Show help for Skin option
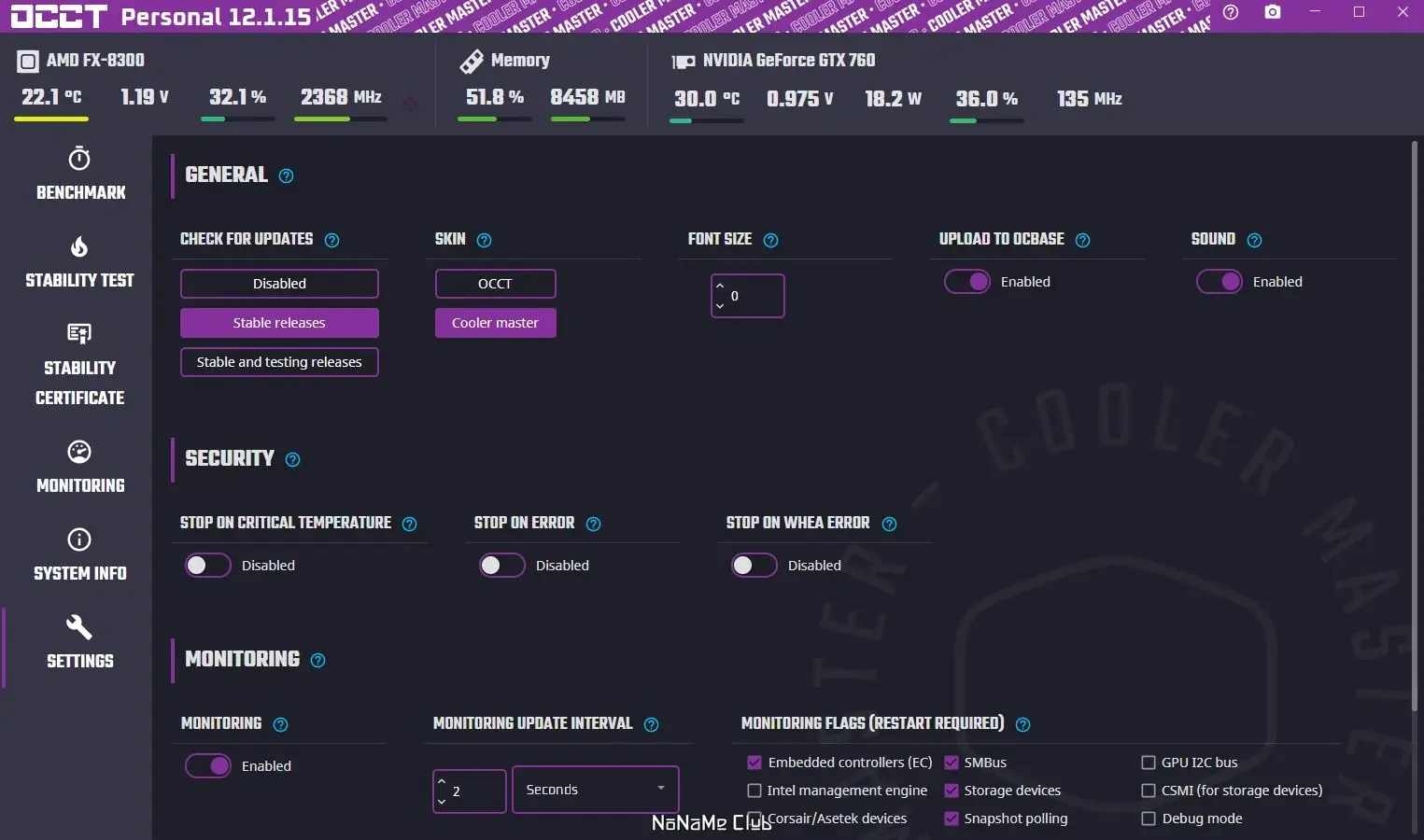Image resolution: width=1424 pixels, height=840 pixels. 484,240
